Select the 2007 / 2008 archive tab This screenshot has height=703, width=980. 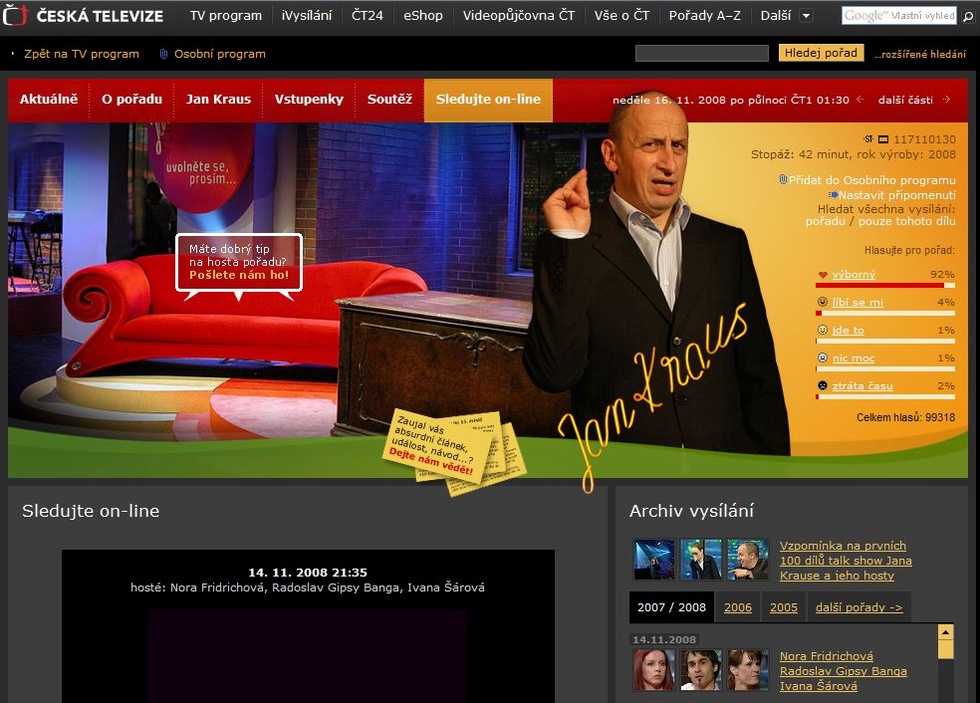(671, 607)
